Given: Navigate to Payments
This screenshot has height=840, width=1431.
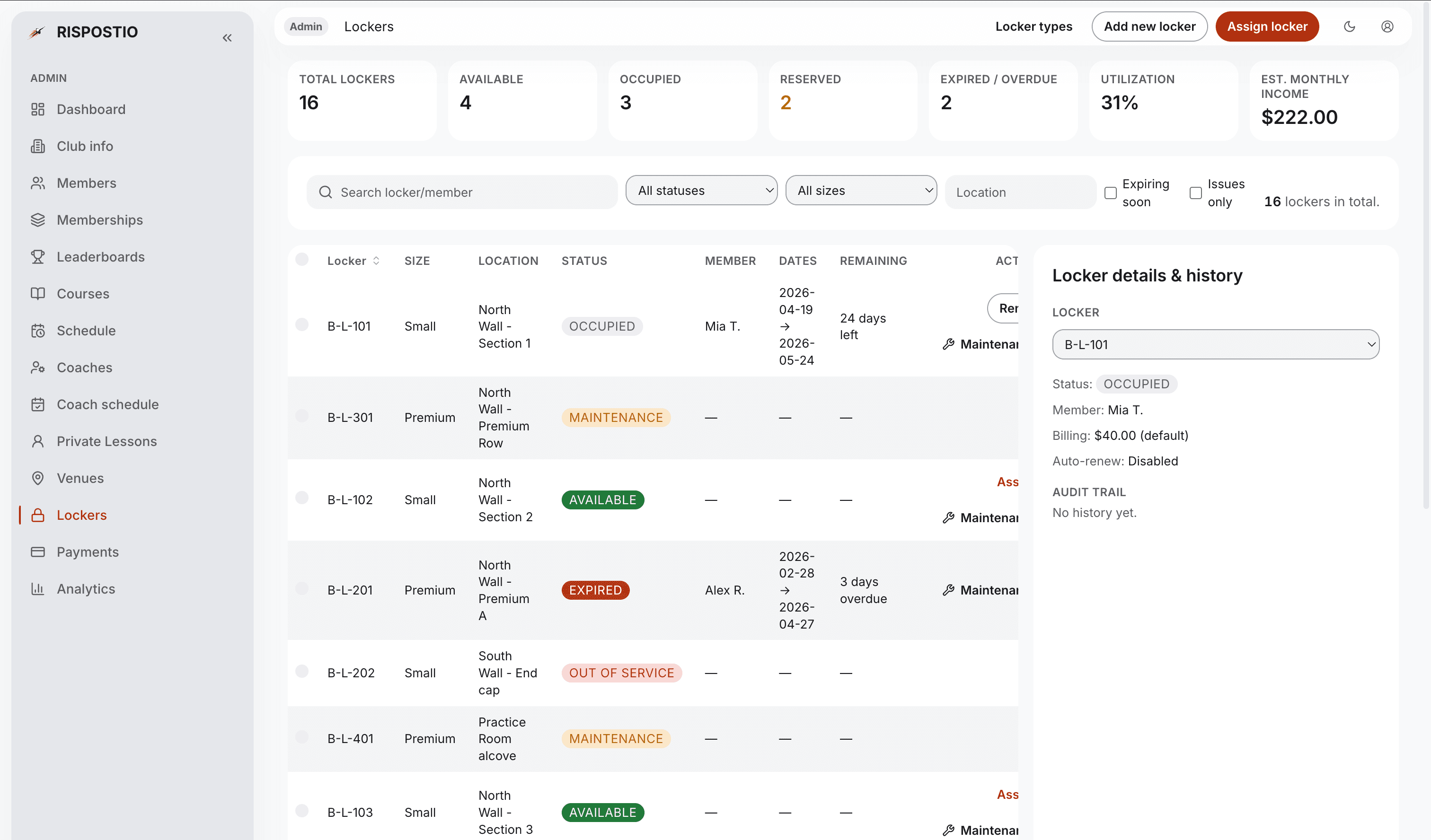Looking at the screenshot, I should [x=88, y=551].
